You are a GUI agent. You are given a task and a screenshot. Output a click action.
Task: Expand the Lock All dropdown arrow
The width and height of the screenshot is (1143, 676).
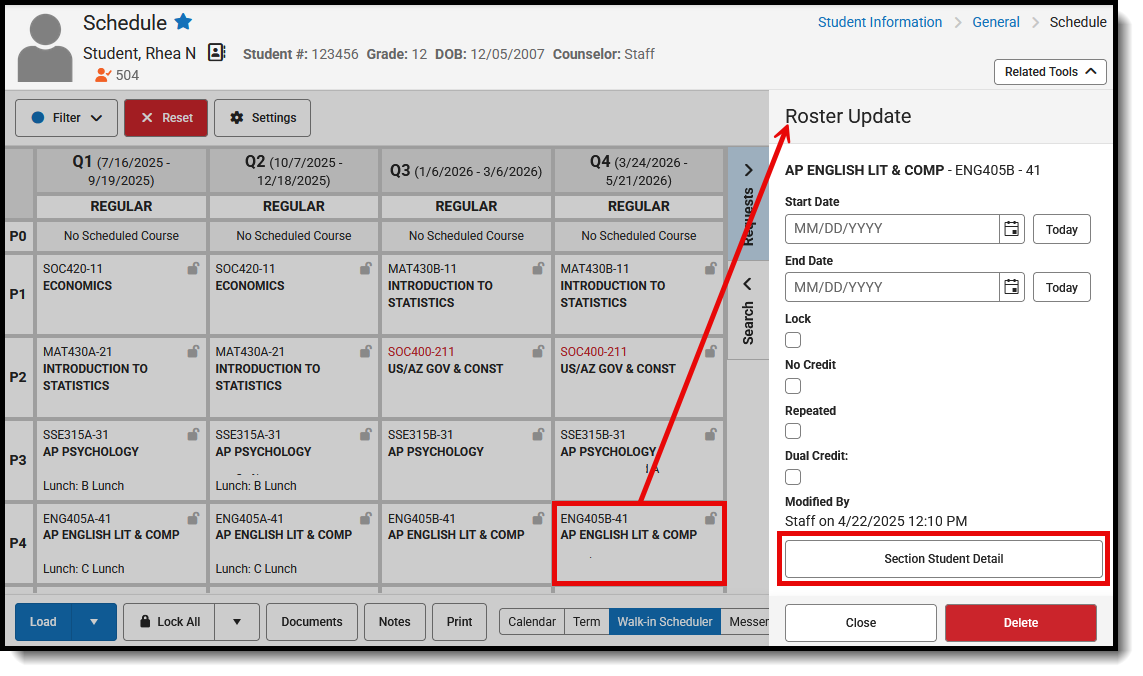(x=238, y=621)
